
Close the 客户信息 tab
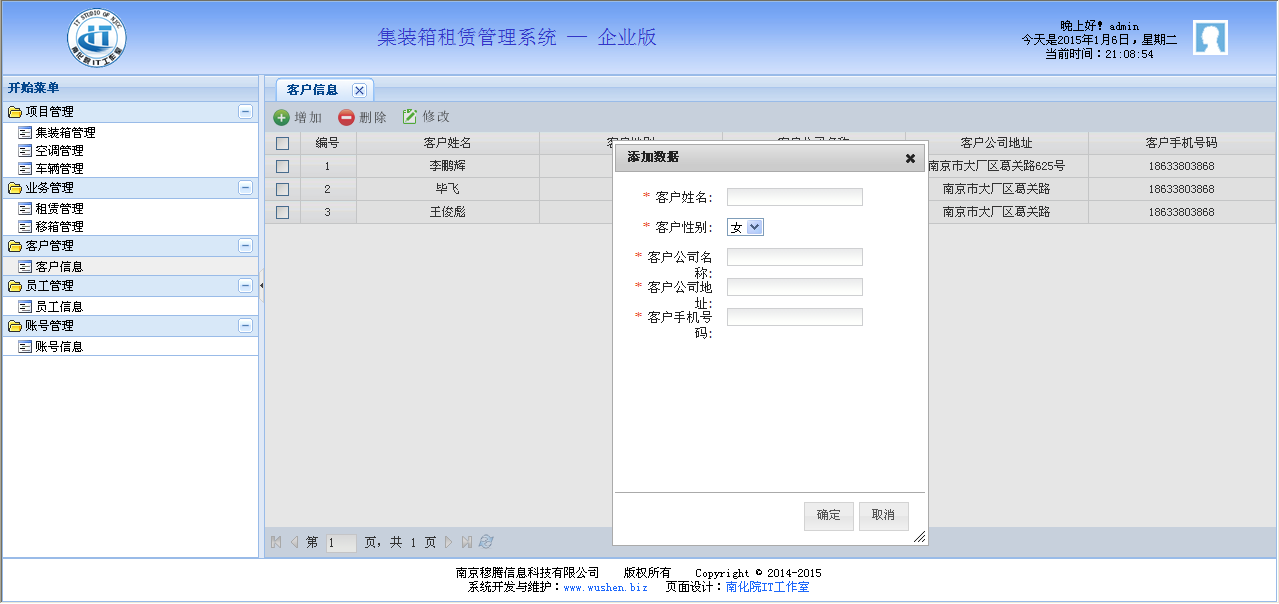click(x=359, y=90)
